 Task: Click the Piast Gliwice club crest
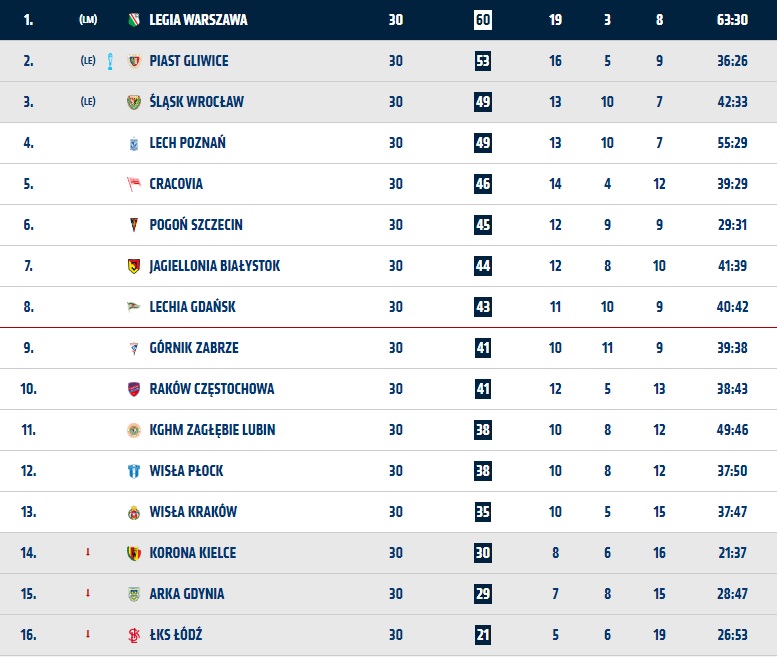134,61
